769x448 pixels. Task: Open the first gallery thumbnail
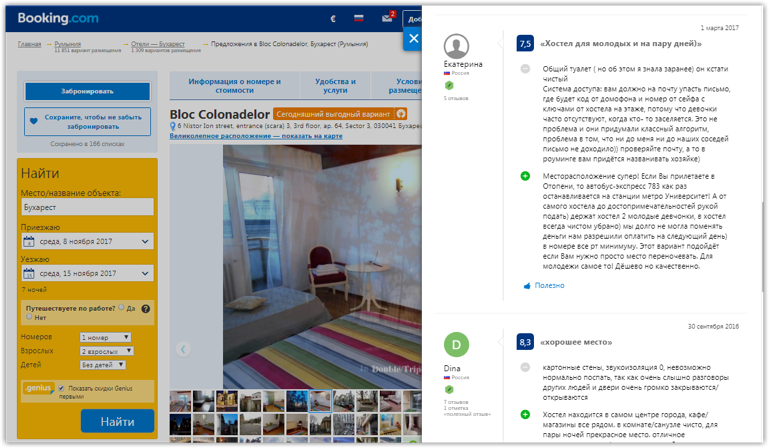point(180,401)
